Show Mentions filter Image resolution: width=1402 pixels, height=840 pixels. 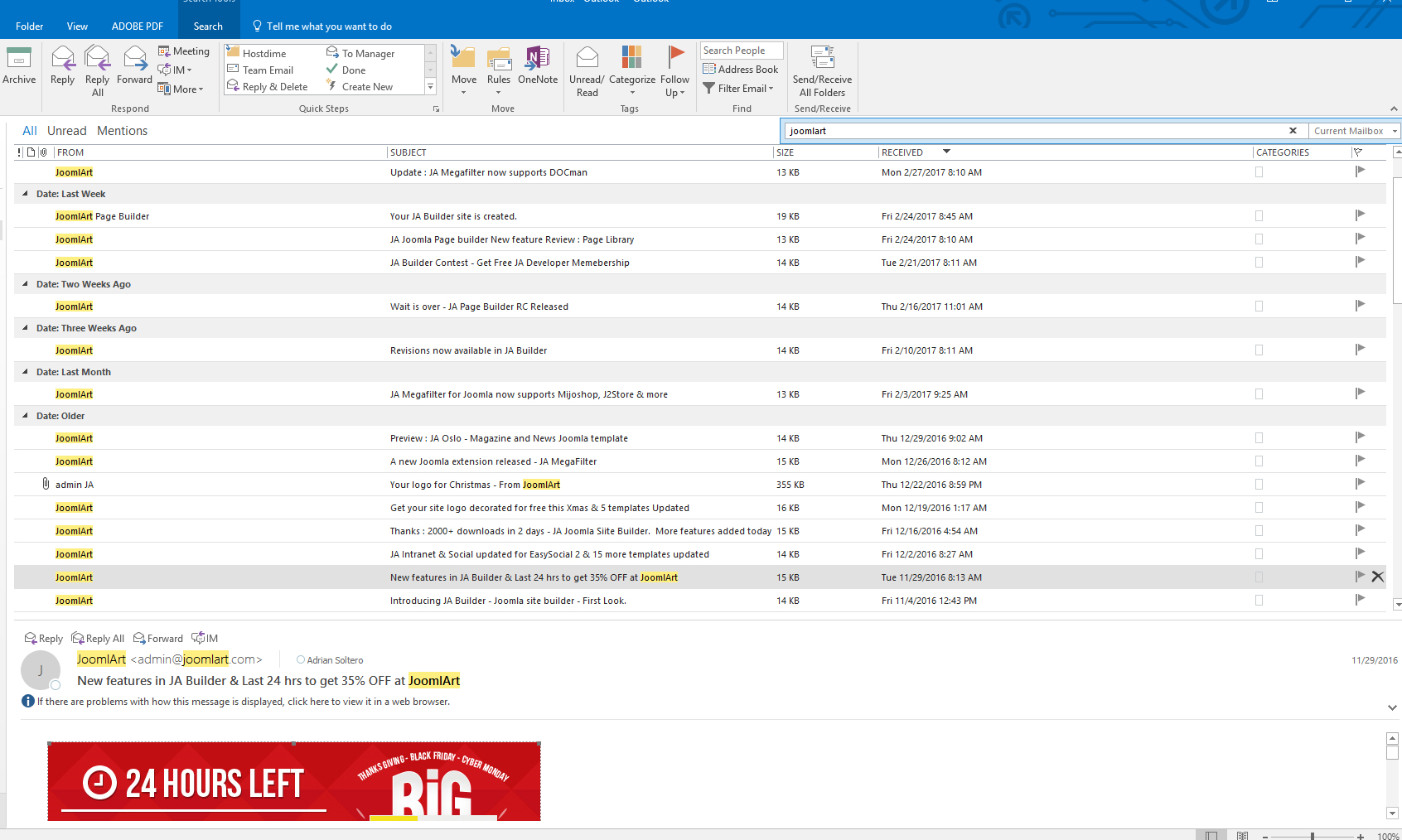coord(122,131)
